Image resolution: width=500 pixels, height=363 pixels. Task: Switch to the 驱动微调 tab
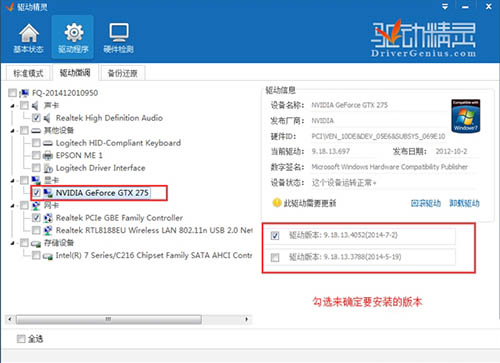[75, 72]
